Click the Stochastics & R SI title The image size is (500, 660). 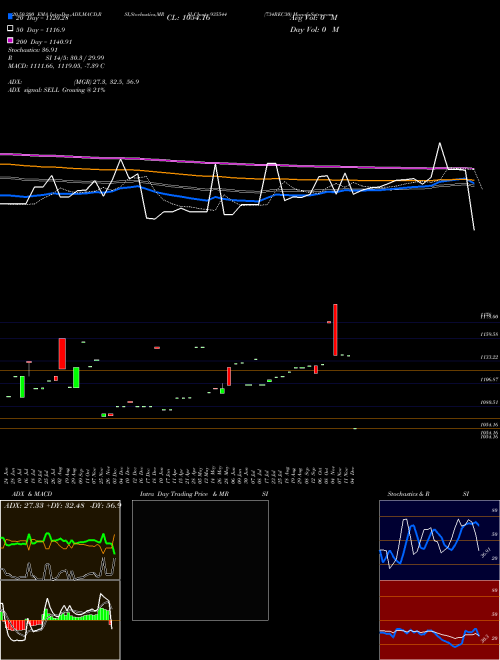pos(428,494)
